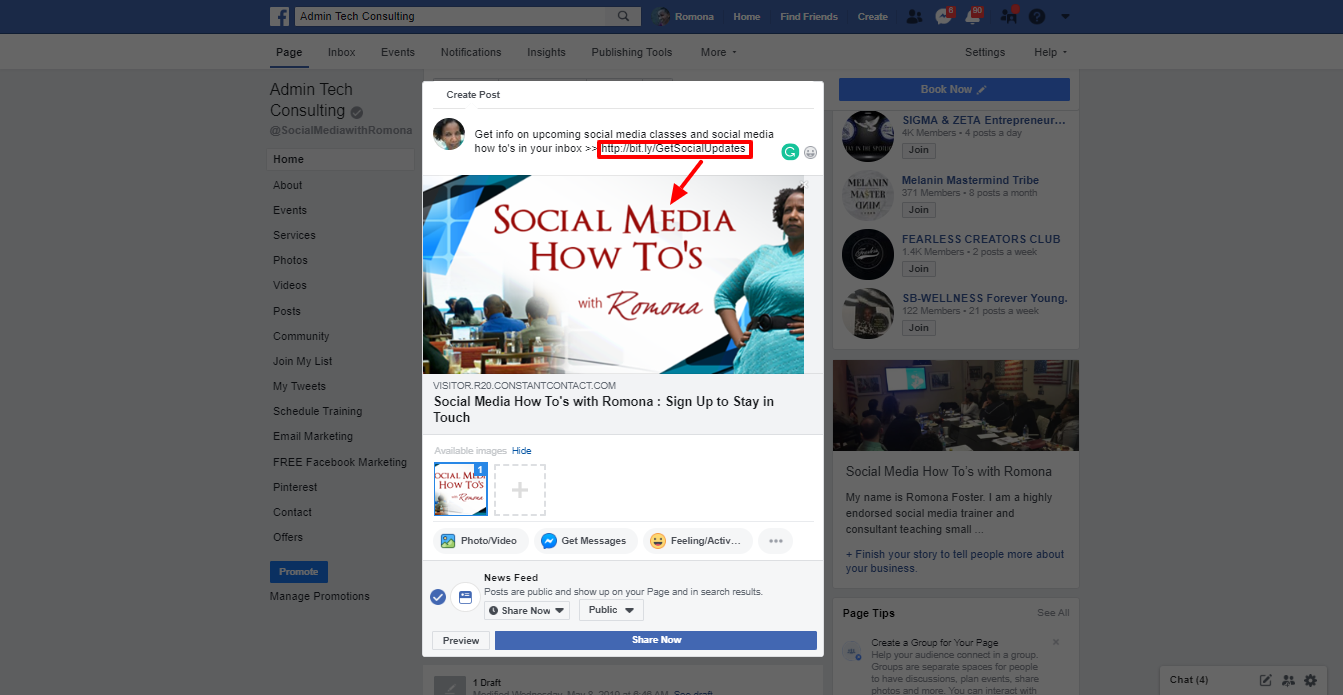
Task: Click the Preview button
Action: click(x=461, y=640)
